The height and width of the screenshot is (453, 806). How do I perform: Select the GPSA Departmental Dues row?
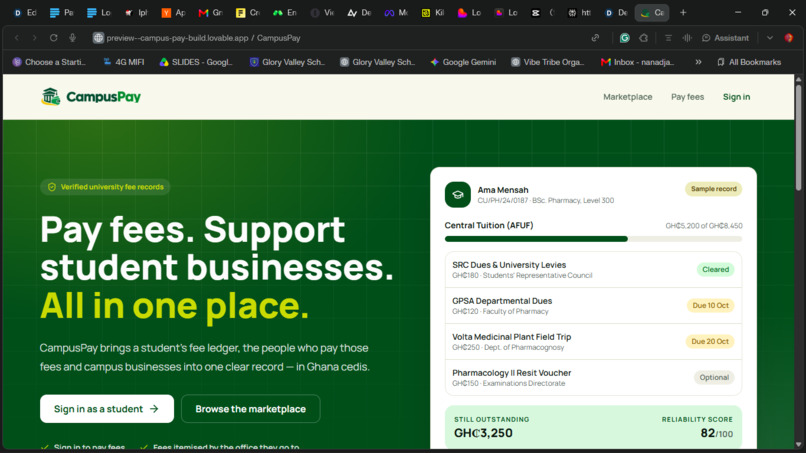pyautogui.click(x=593, y=305)
